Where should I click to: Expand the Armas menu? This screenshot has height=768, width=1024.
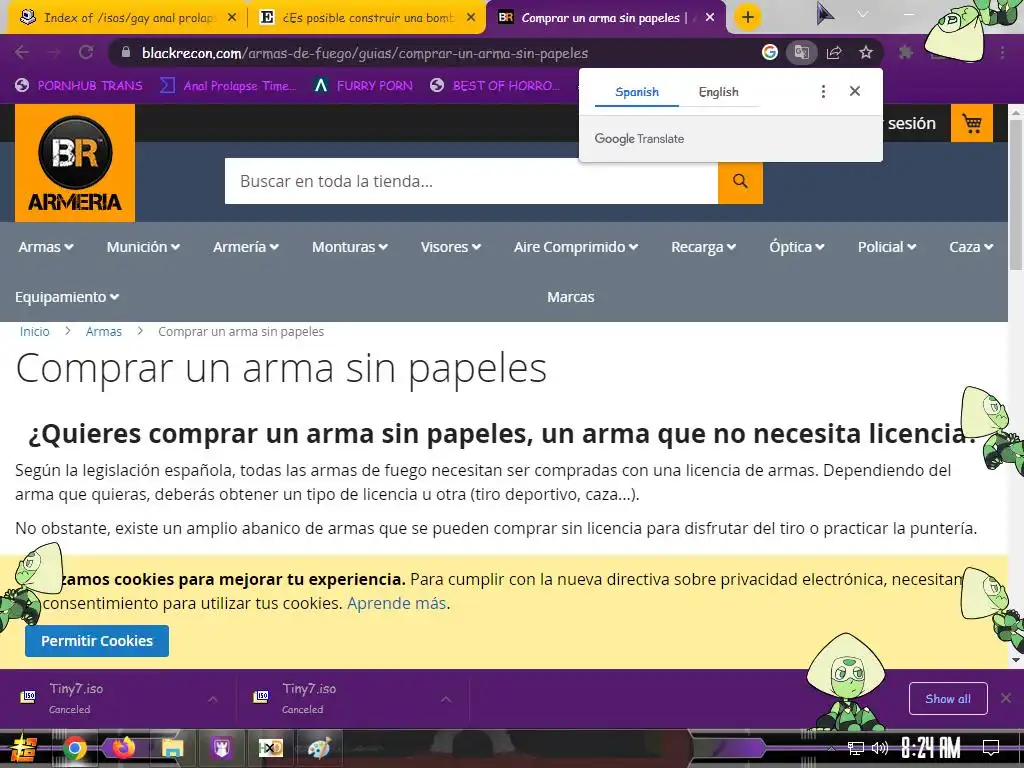(x=46, y=247)
